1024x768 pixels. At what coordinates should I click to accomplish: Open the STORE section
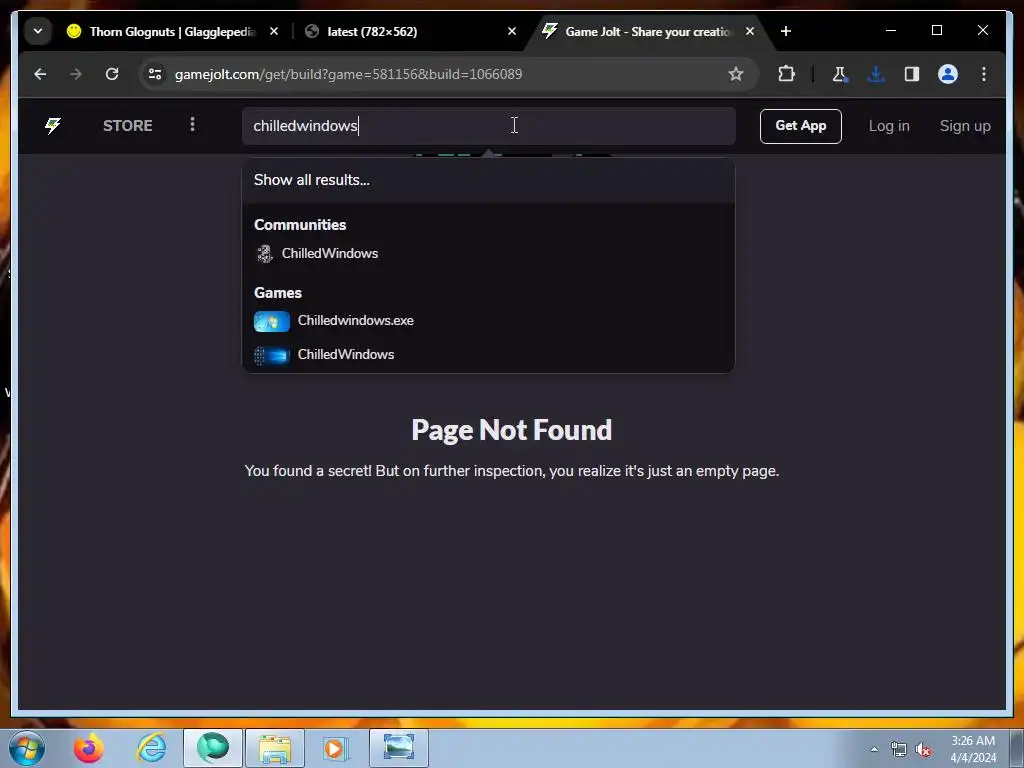(x=127, y=125)
